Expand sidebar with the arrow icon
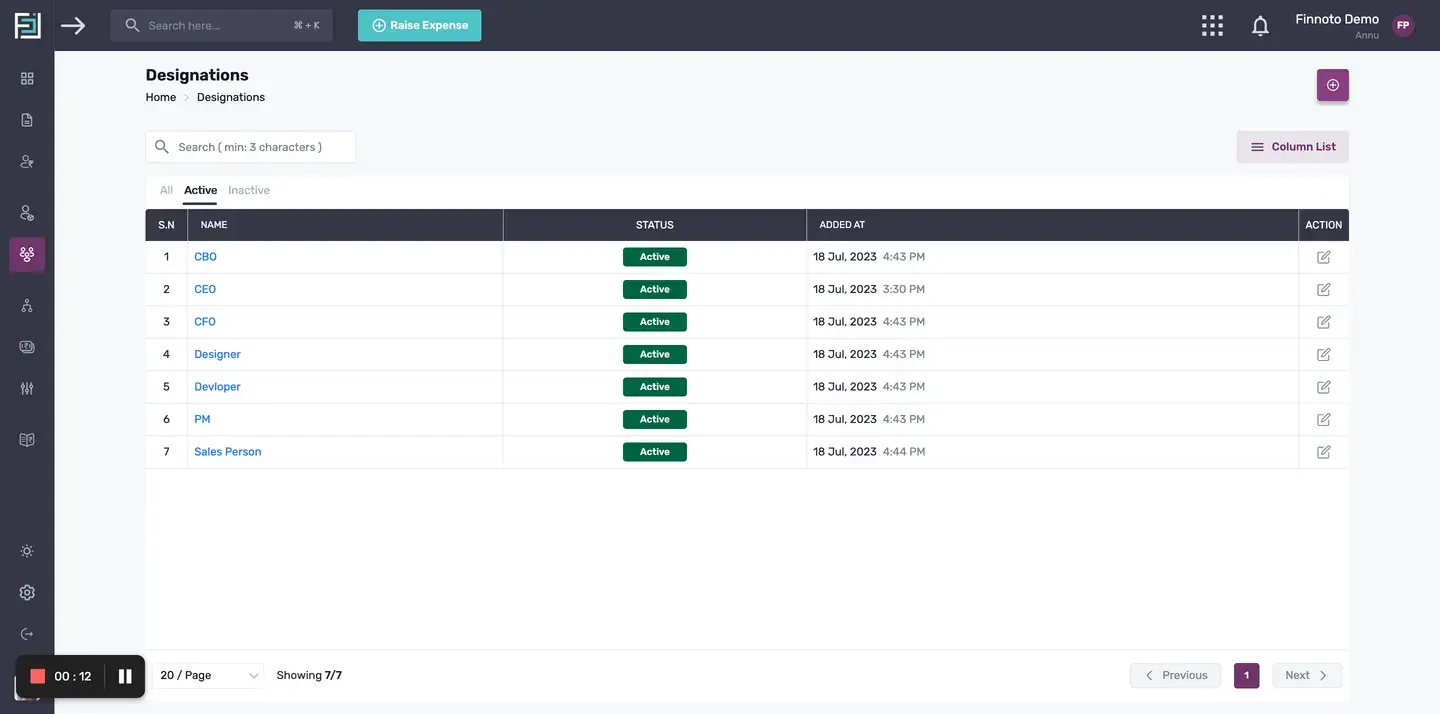Image resolution: width=1440 pixels, height=714 pixels. [x=73, y=25]
